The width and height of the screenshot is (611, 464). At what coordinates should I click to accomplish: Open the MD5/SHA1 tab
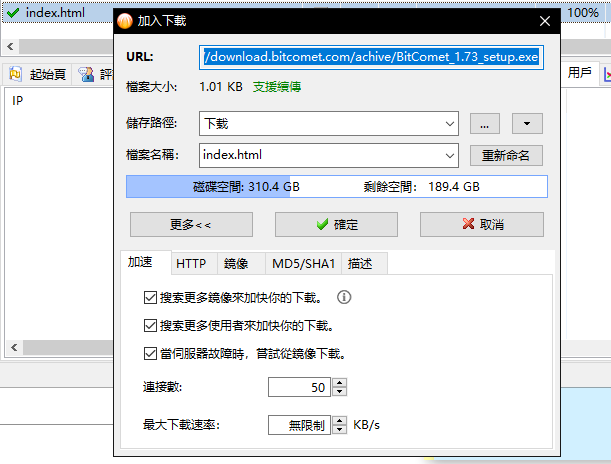pos(302,264)
